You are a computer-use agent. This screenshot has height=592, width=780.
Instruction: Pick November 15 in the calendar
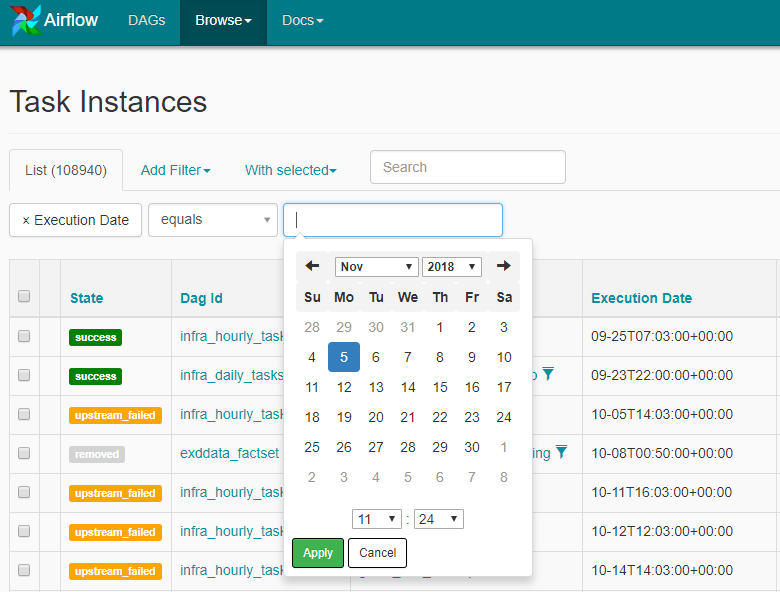point(440,387)
